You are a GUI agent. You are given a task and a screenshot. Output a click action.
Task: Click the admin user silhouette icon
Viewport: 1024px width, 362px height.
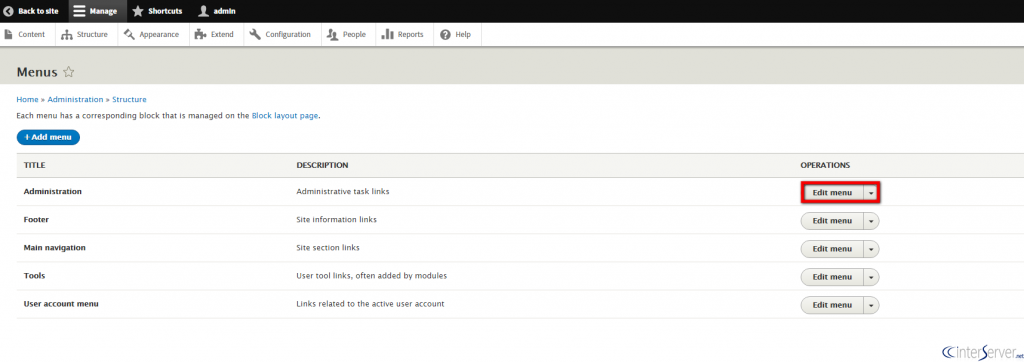click(204, 11)
